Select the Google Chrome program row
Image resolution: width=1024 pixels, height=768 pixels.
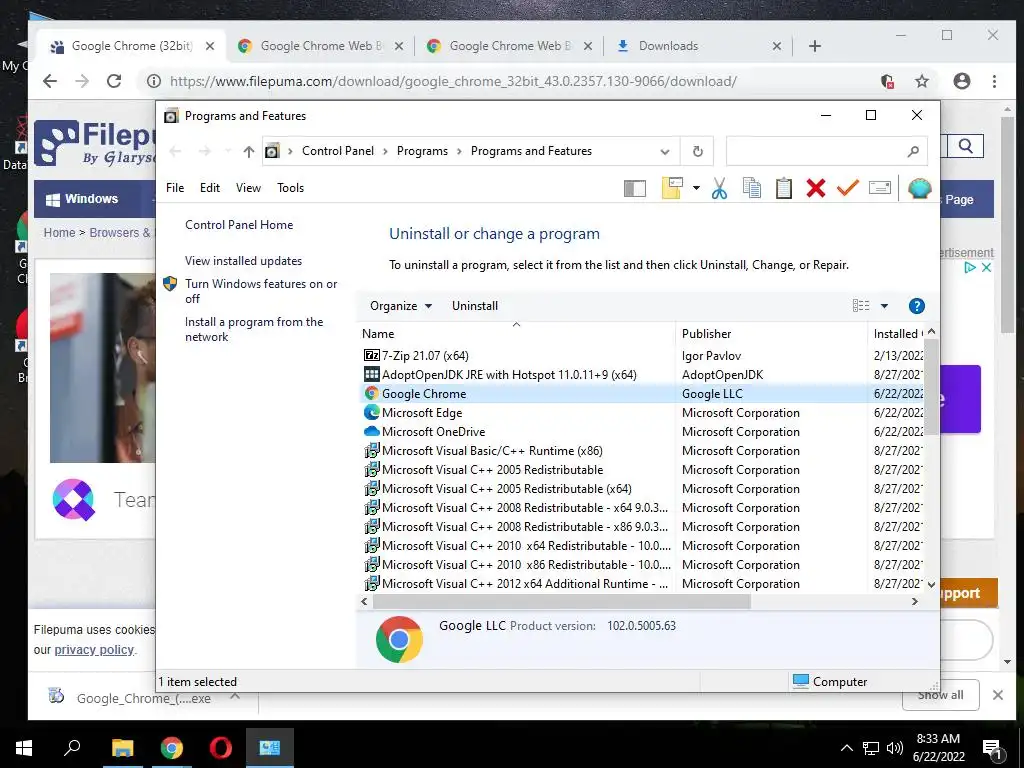[x=643, y=393]
